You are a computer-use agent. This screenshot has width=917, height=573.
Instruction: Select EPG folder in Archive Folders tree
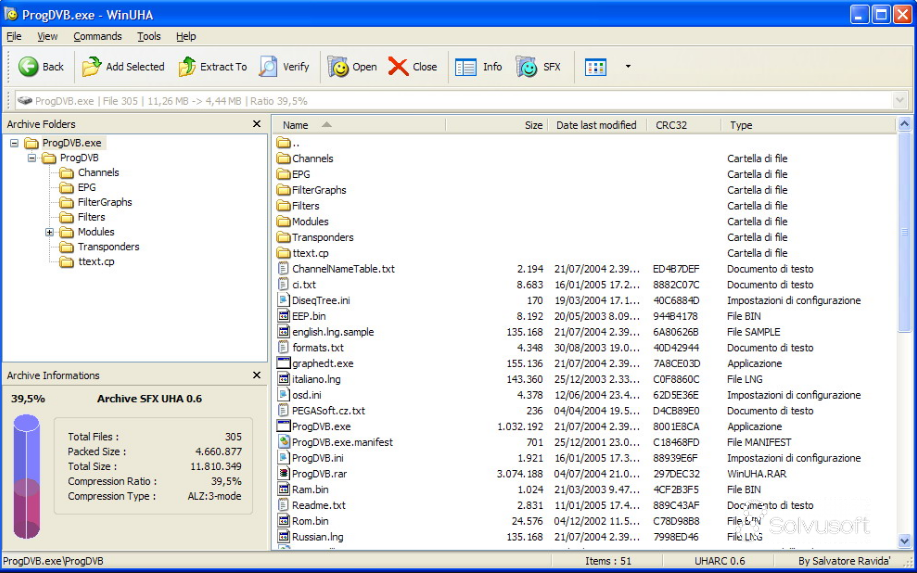click(x=87, y=187)
